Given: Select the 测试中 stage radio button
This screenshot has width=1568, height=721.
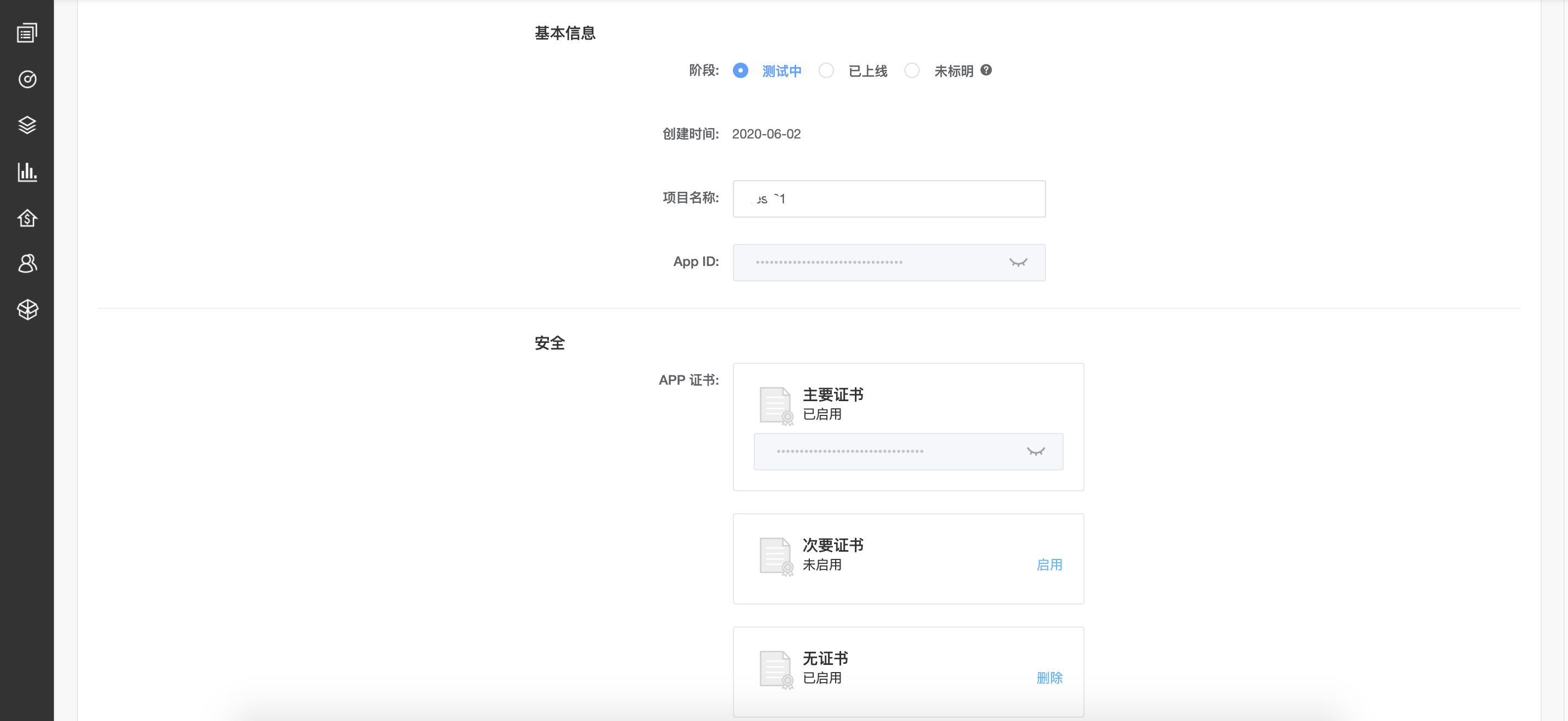Looking at the screenshot, I should [740, 71].
